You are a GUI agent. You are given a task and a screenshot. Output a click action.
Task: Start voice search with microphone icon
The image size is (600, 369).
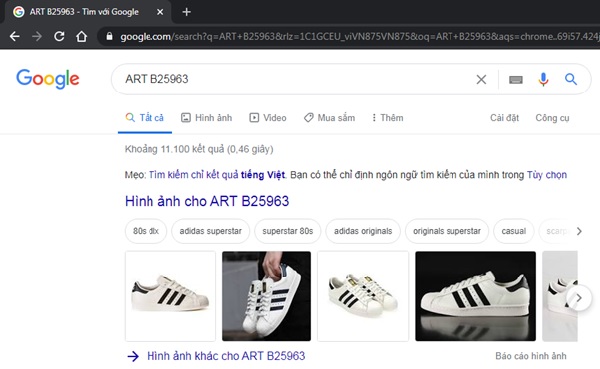pyautogui.click(x=543, y=79)
